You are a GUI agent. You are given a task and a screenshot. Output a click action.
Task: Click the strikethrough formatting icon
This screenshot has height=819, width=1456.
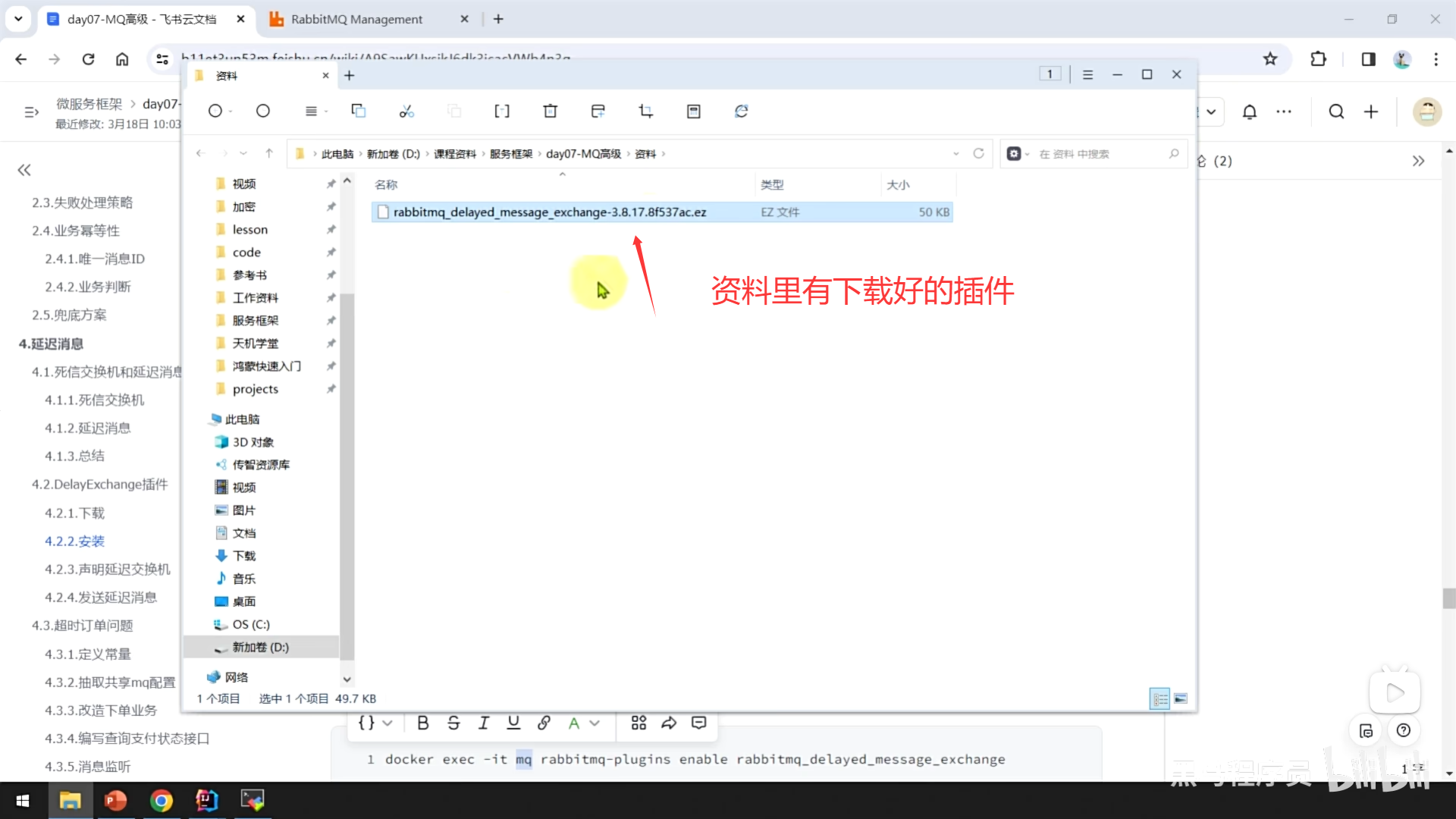pos(453,723)
